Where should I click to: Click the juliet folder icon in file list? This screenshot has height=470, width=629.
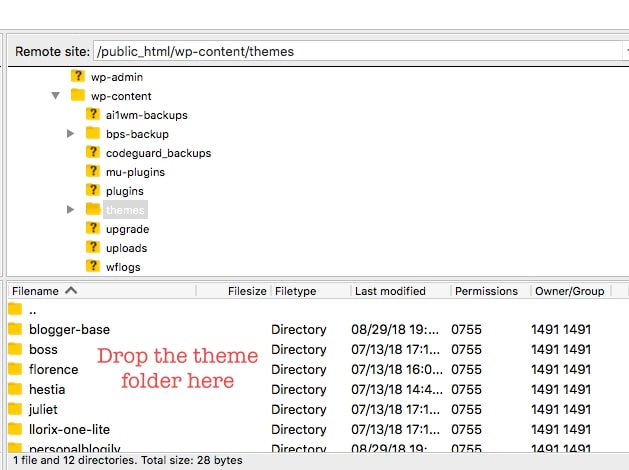coord(15,409)
